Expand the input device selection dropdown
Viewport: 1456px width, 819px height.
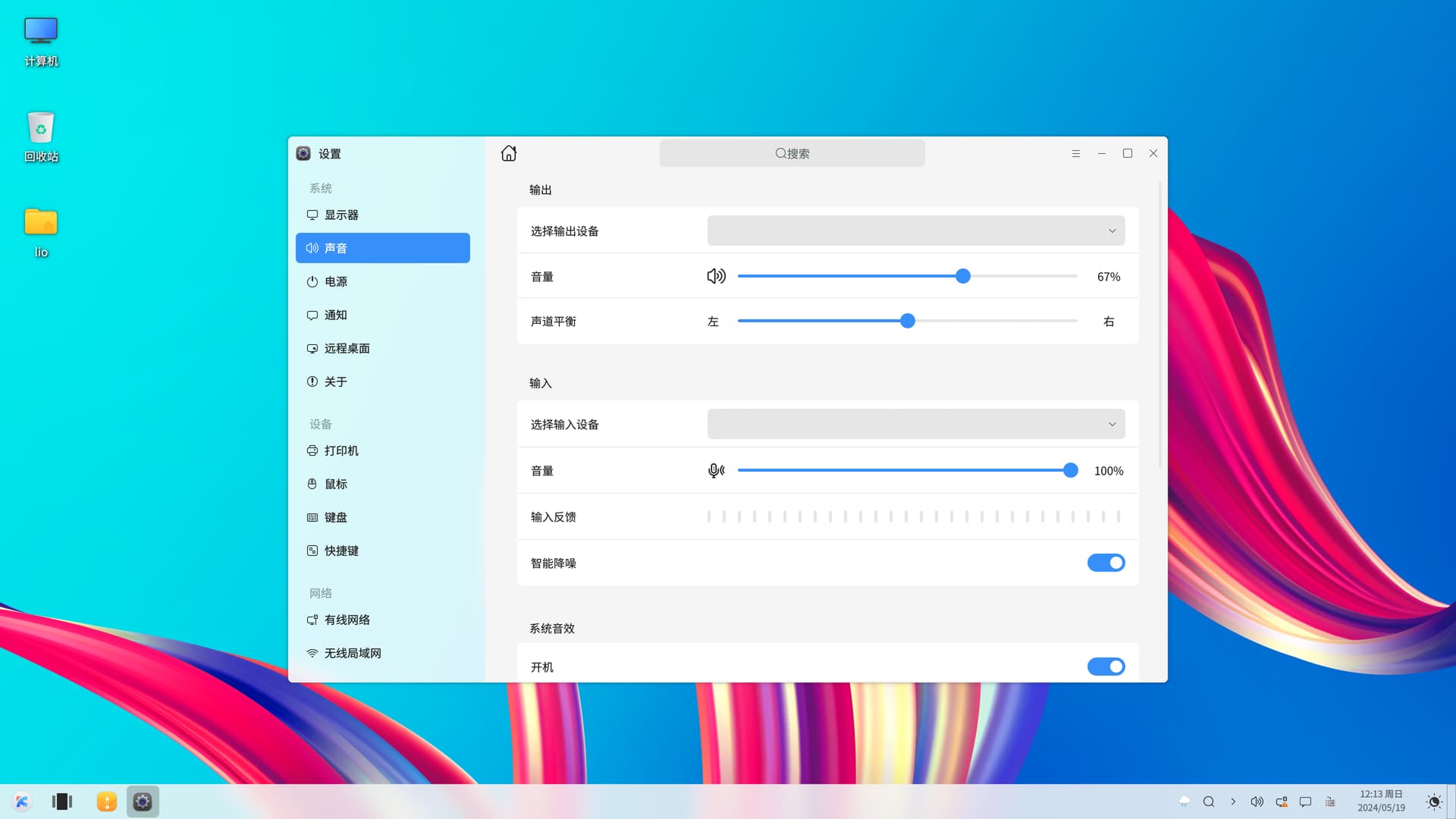coord(915,424)
